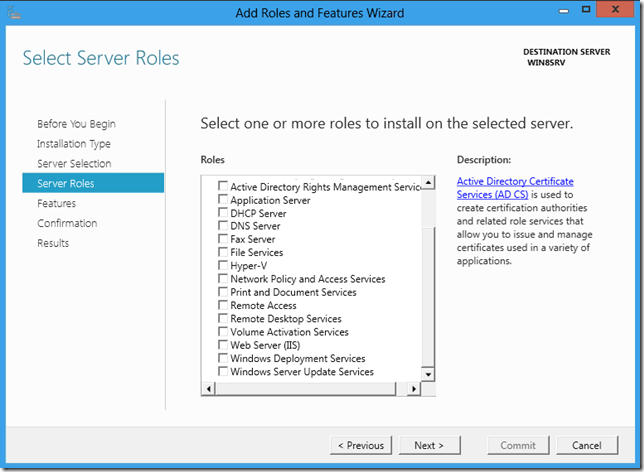Minimize the wizard window
Screen dimensions: 644x472
564,10
